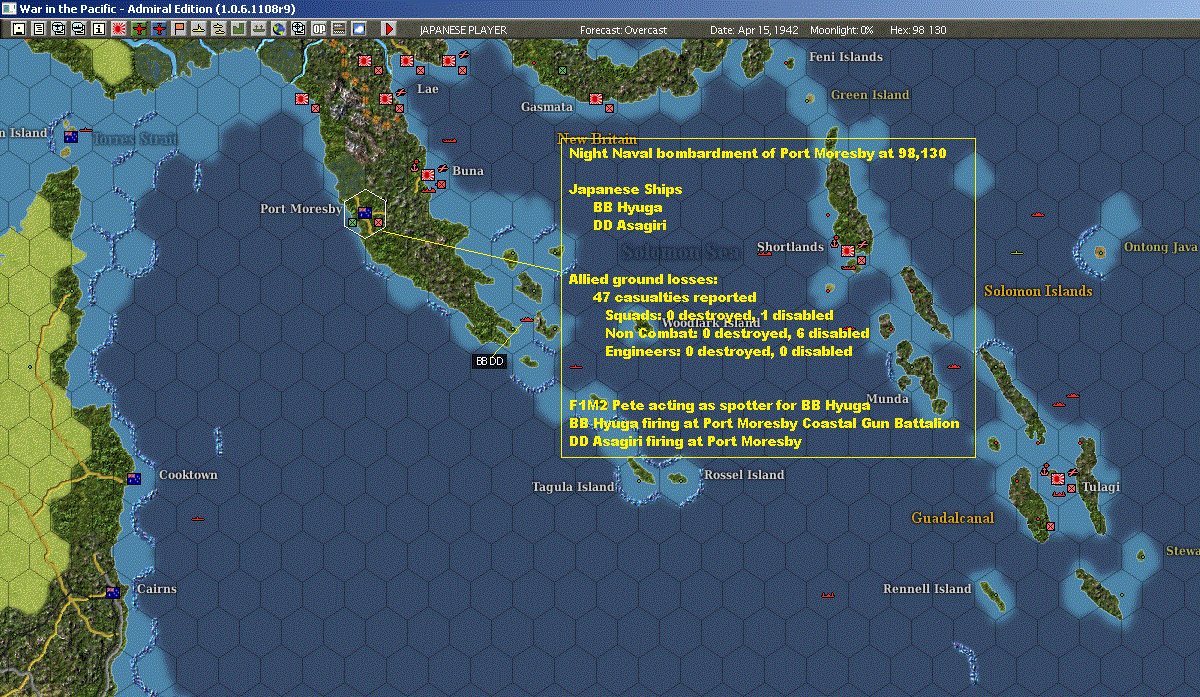Click the single yellow ship toolbar icon
This screenshot has height=697, width=1200.
[x=199, y=29]
